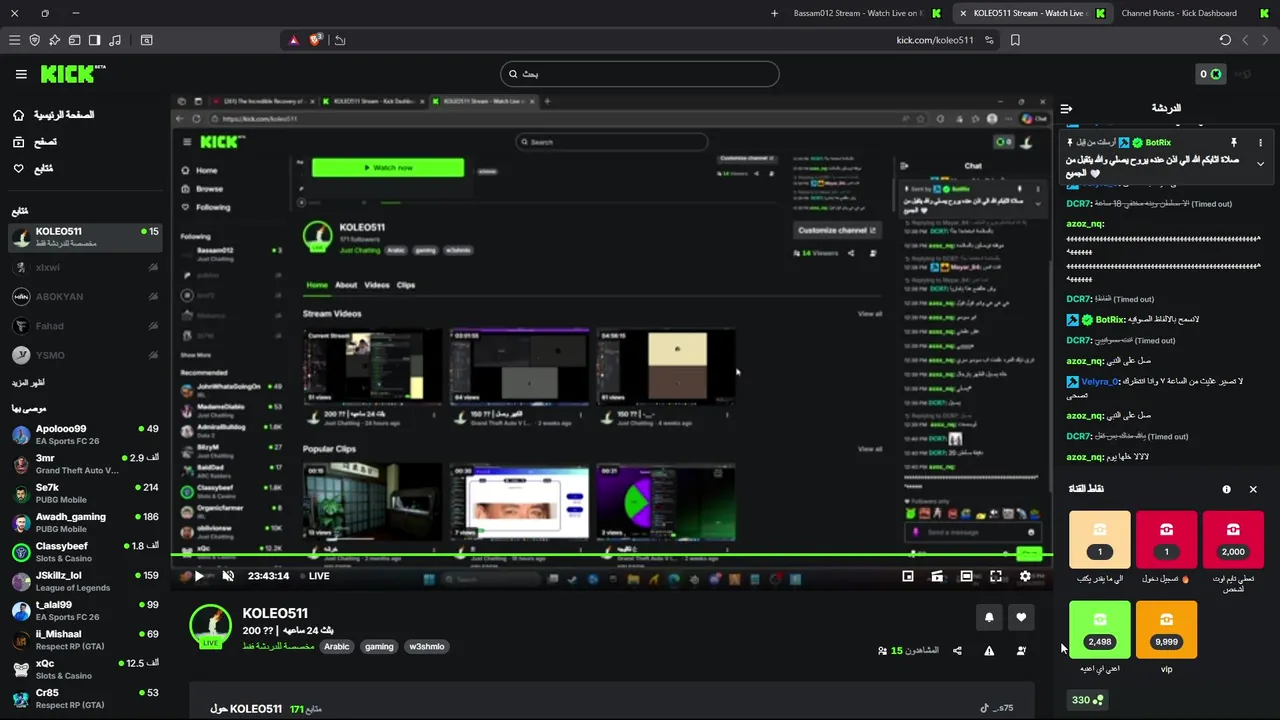Screen dimensions: 1280x720
Task: Bookmark this page
Action: 1015,40
